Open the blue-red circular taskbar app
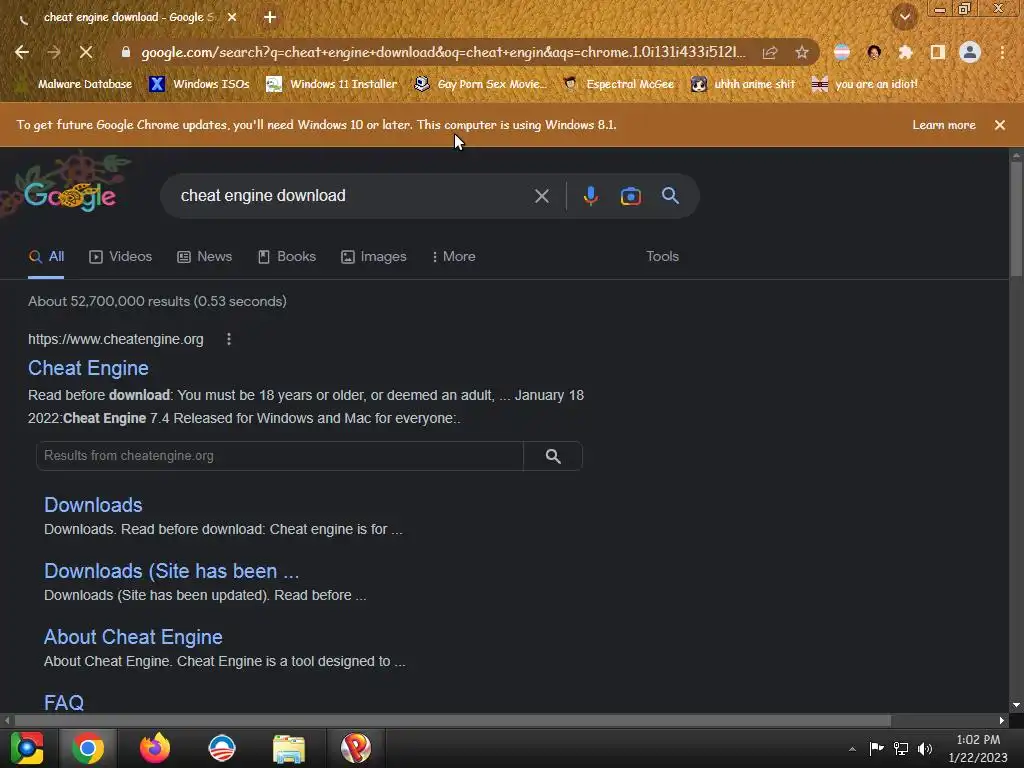Screen dimensions: 1024x768 tap(221, 748)
